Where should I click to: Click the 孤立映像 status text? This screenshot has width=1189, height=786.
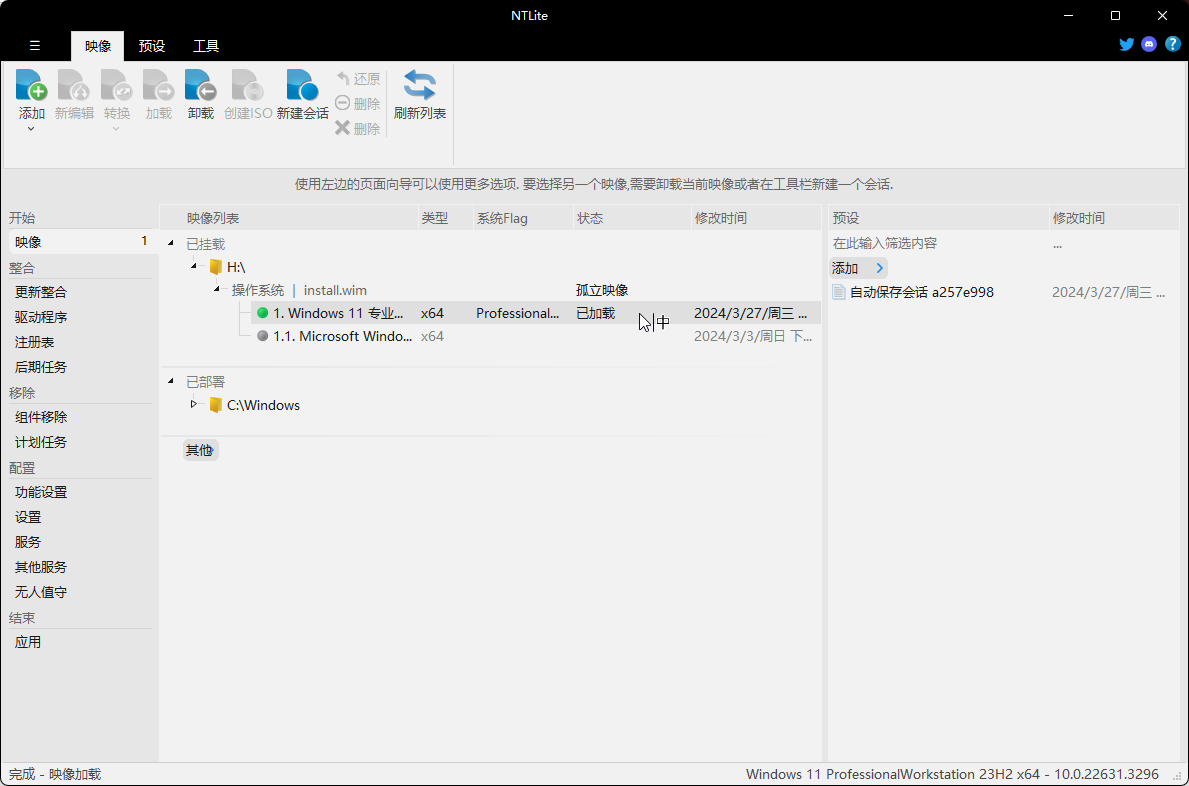[602, 290]
